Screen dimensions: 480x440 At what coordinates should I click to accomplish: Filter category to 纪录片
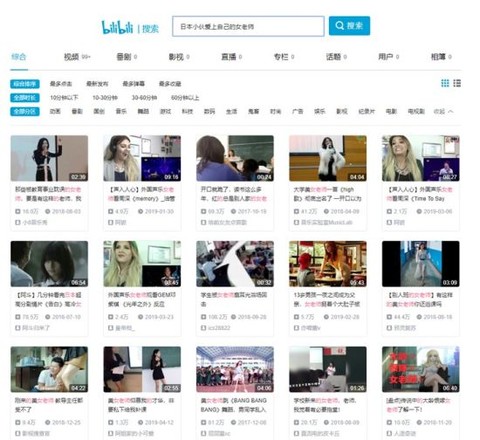[x=366, y=111]
